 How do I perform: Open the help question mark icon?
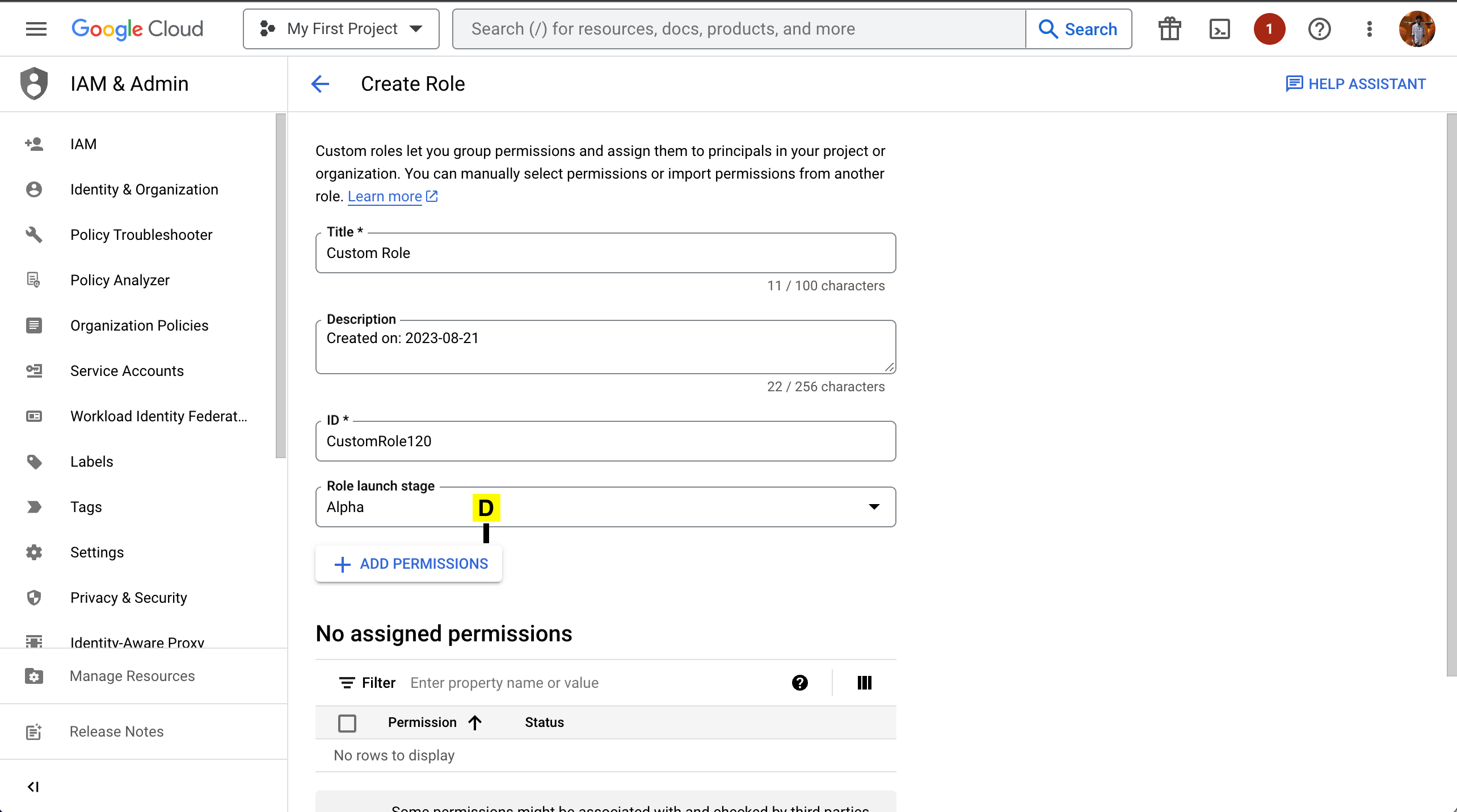(1319, 29)
